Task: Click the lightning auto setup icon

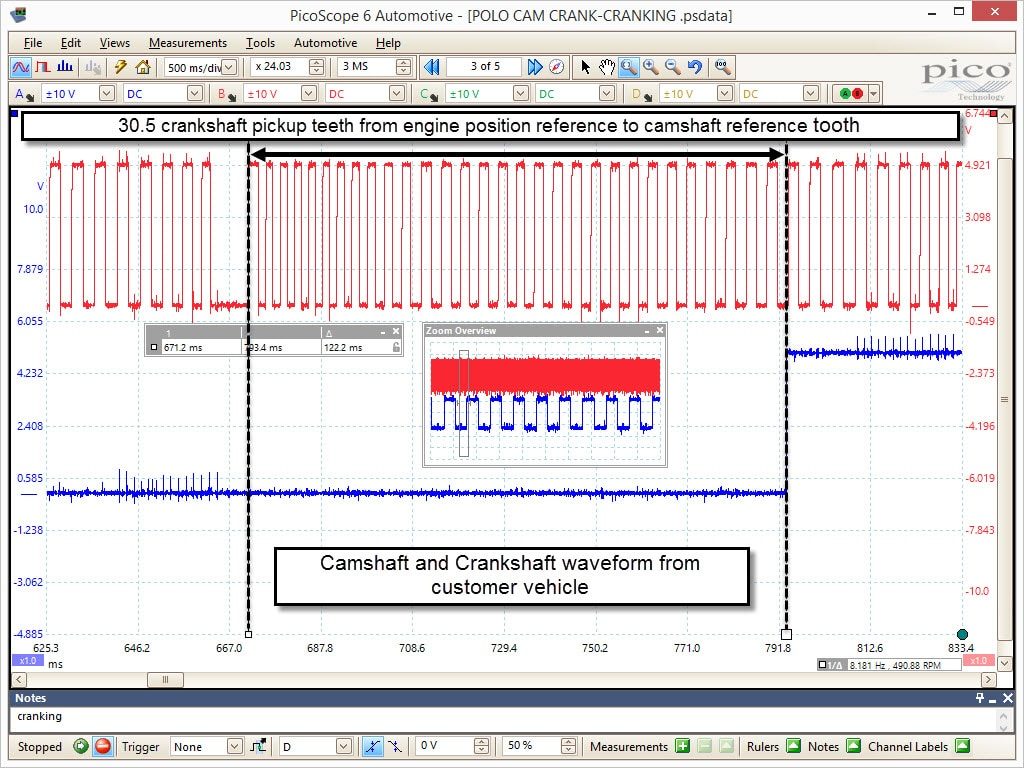Action: [x=120, y=67]
